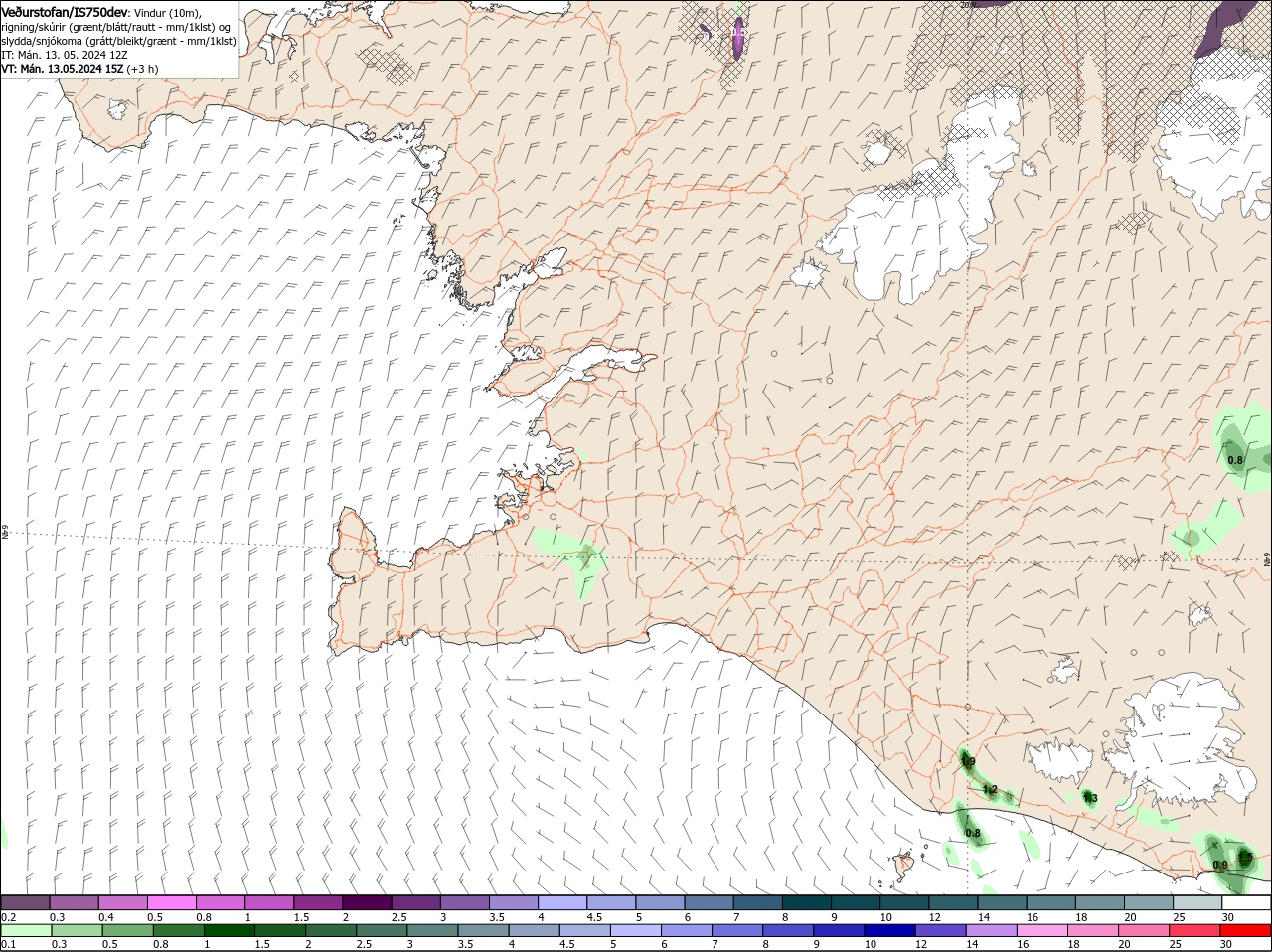Select the initial time line 'IT: Mán. 13. 05. 2024 12Z'

(65, 55)
